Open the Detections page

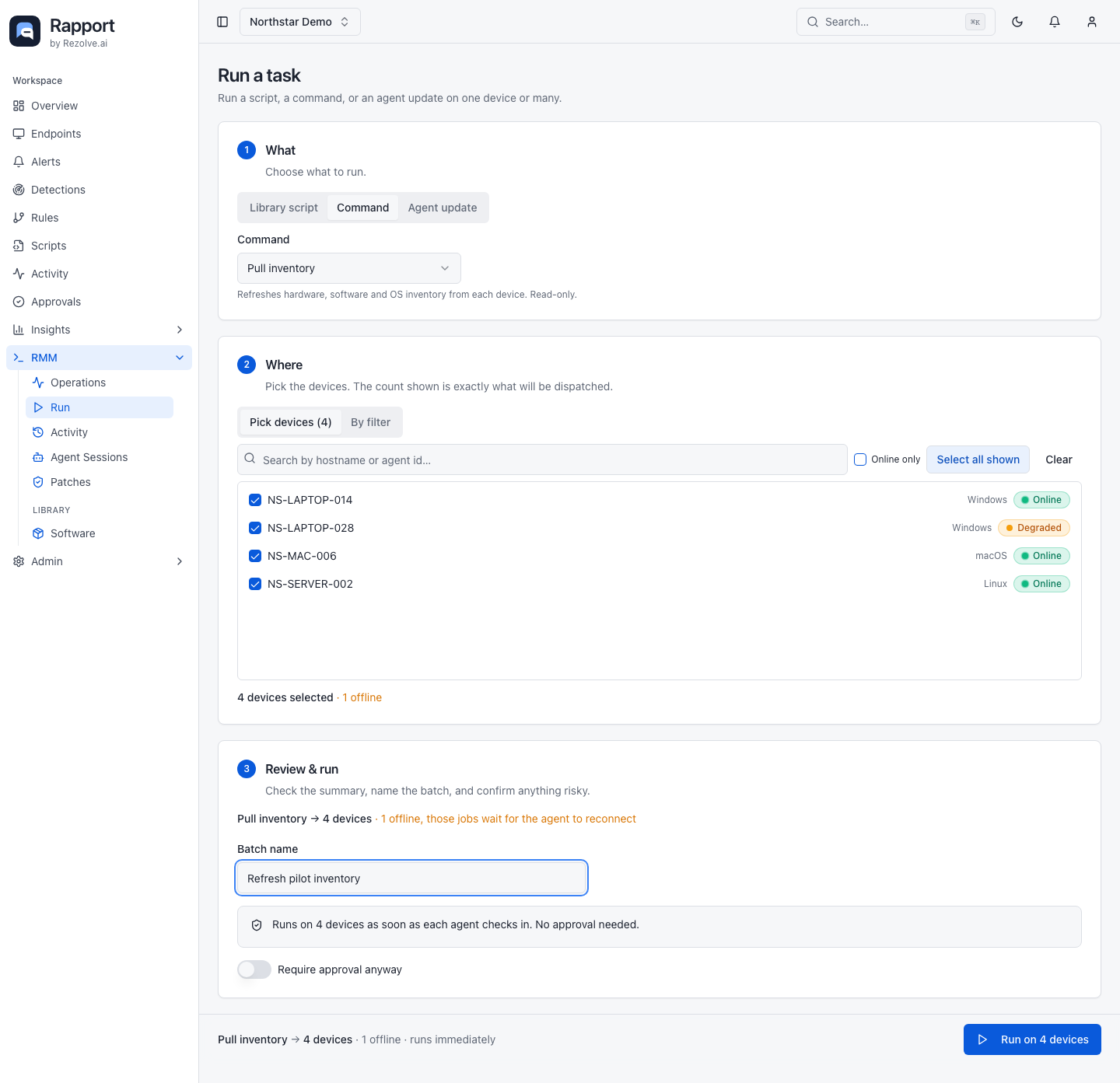click(99, 190)
